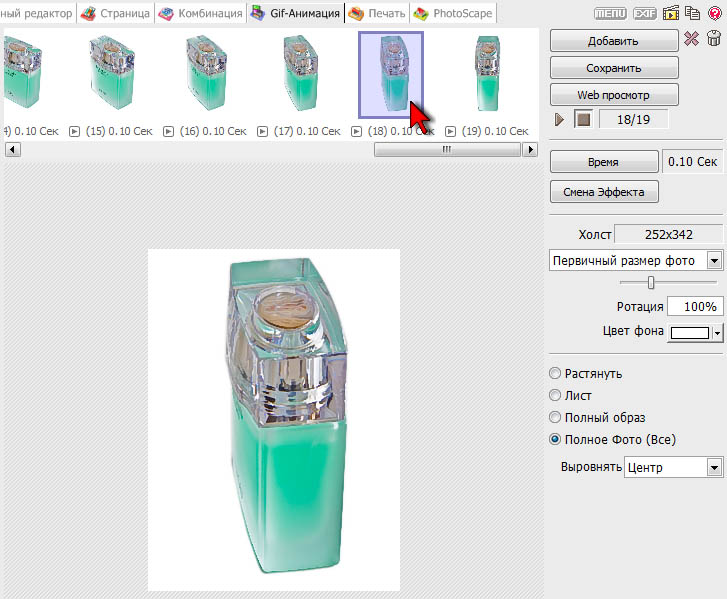
Task: Click play icon beside frame (18)
Action: point(356,132)
